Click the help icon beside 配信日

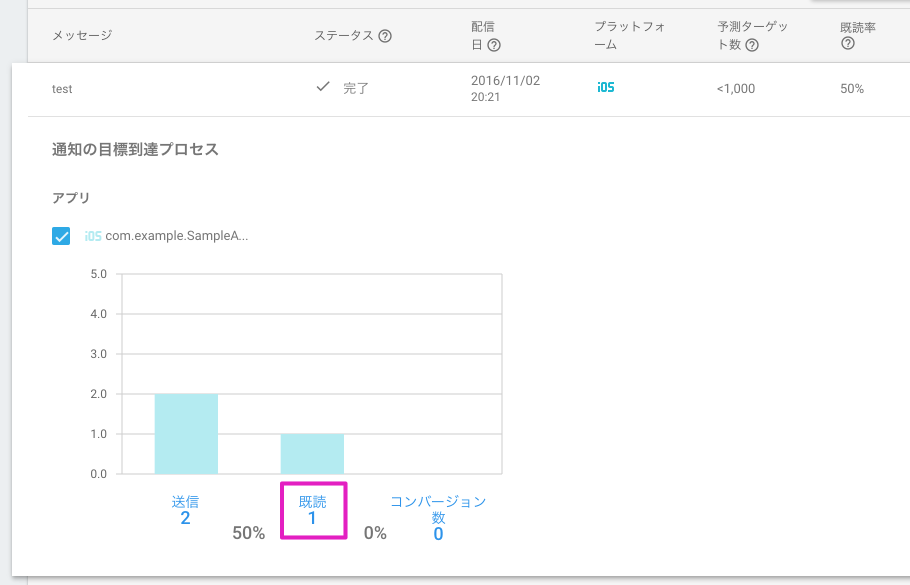coord(494,45)
